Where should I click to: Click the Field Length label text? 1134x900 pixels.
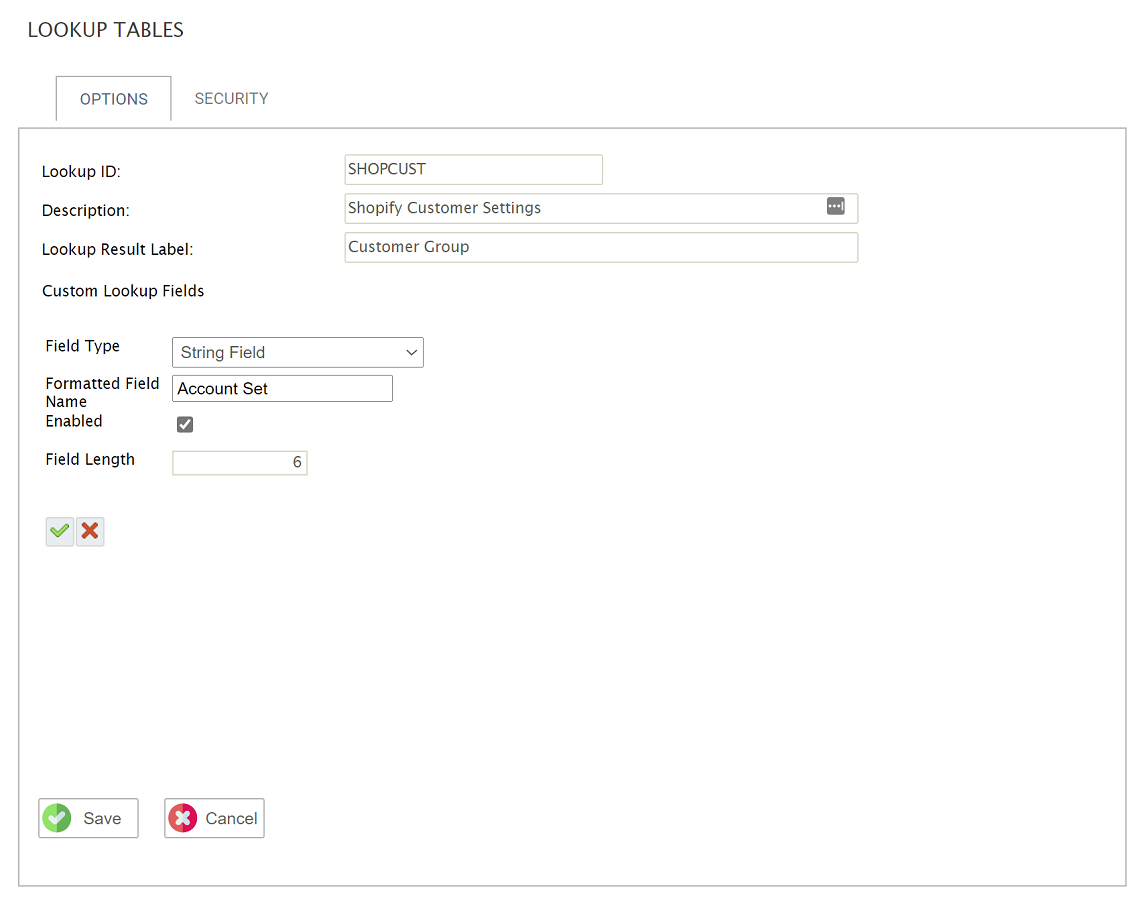click(90, 460)
